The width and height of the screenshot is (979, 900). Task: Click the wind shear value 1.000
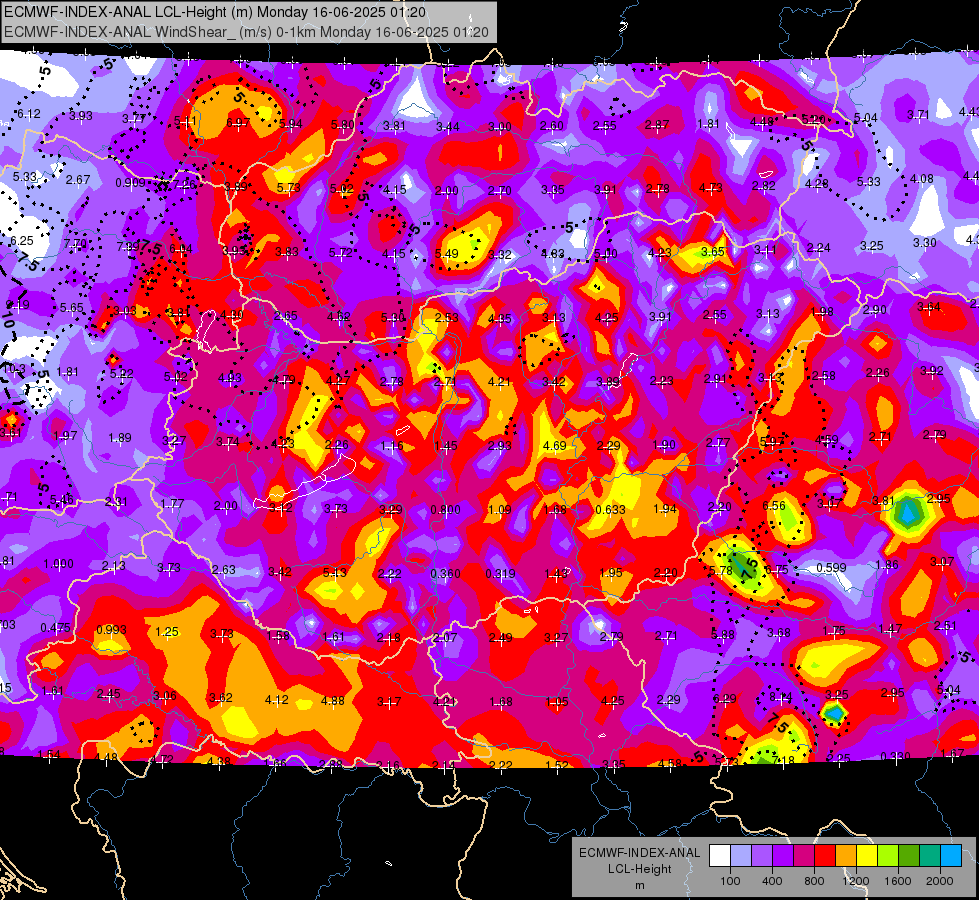pyautogui.click(x=58, y=563)
